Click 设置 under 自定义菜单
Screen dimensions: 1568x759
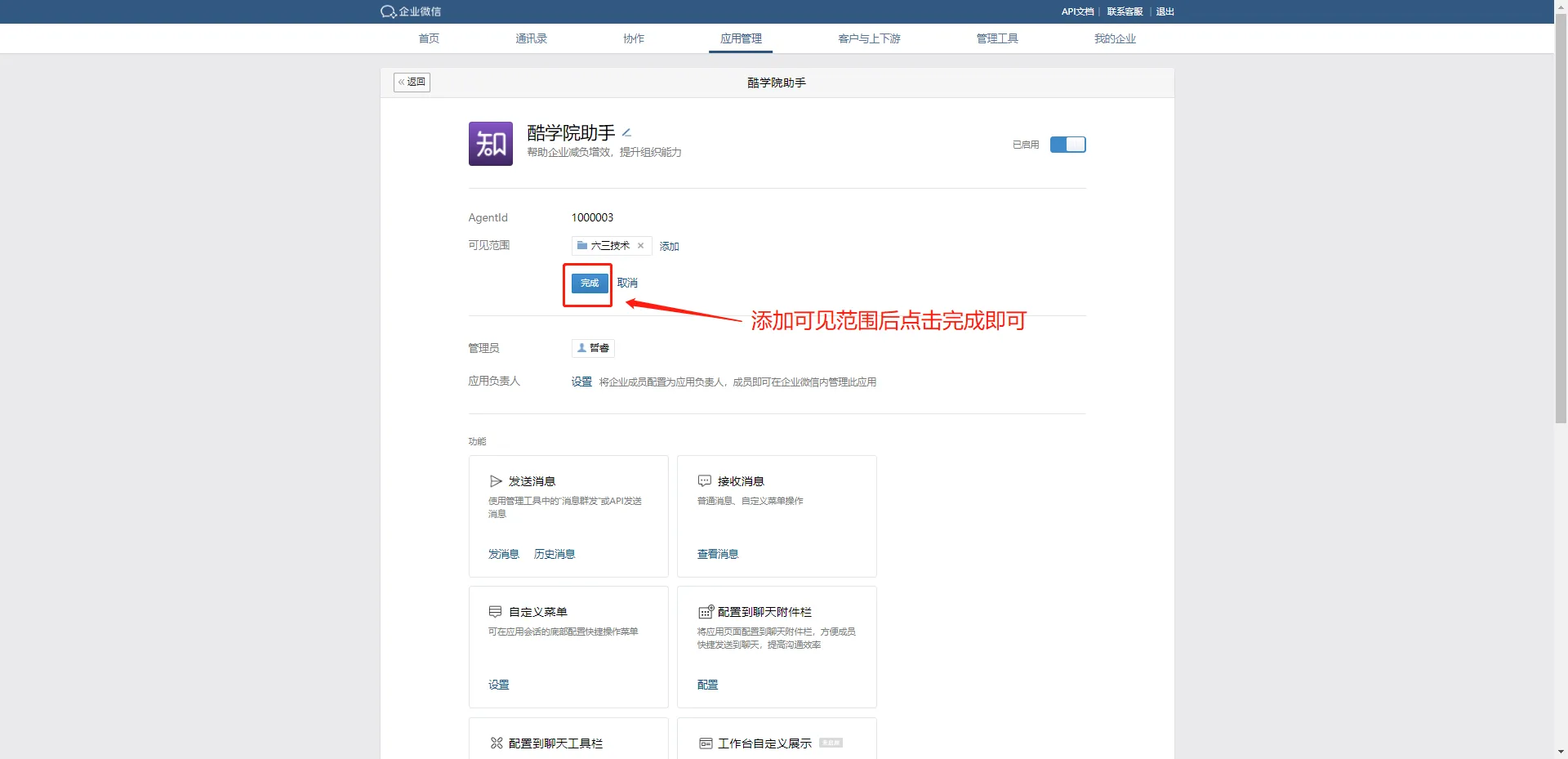click(x=499, y=685)
